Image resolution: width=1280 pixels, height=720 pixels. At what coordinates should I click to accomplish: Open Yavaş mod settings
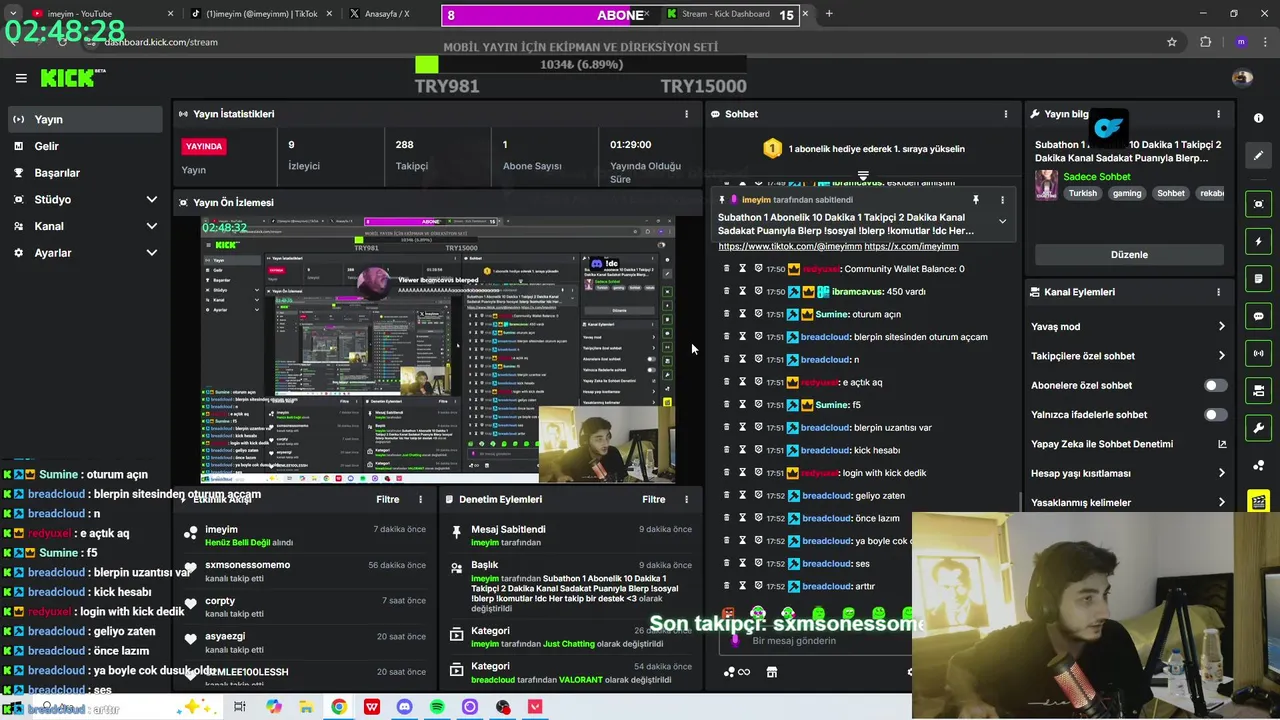(x=1128, y=326)
